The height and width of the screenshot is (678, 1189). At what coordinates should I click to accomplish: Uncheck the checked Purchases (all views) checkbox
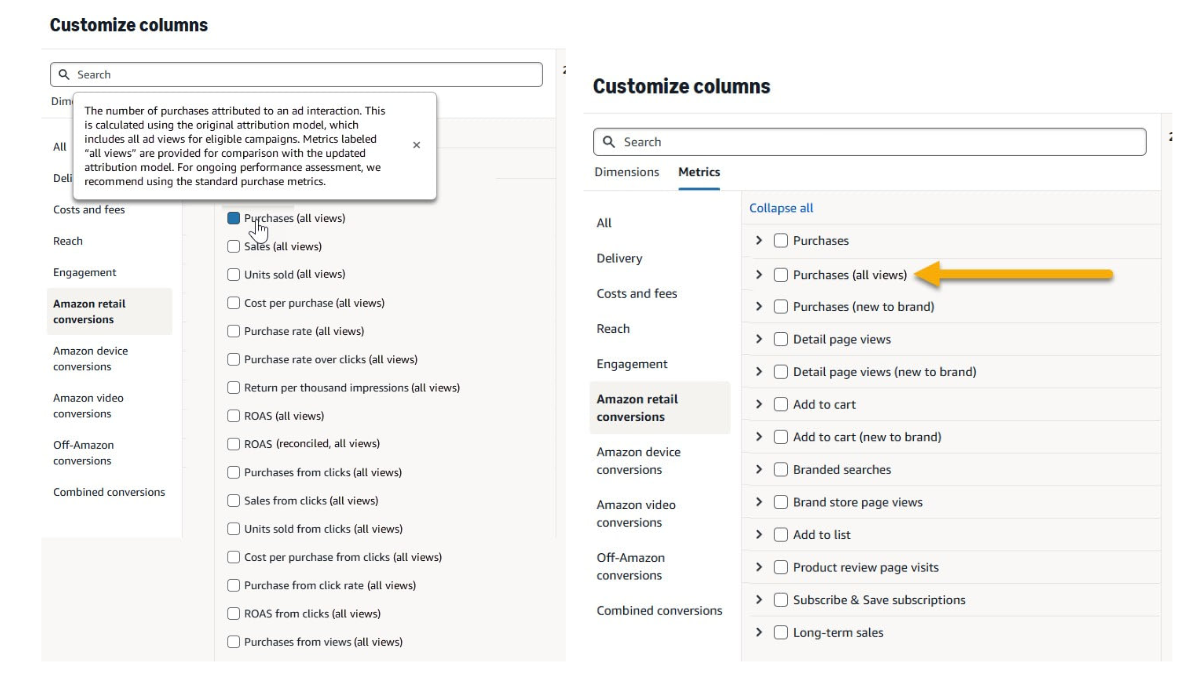(x=234, y=218)
